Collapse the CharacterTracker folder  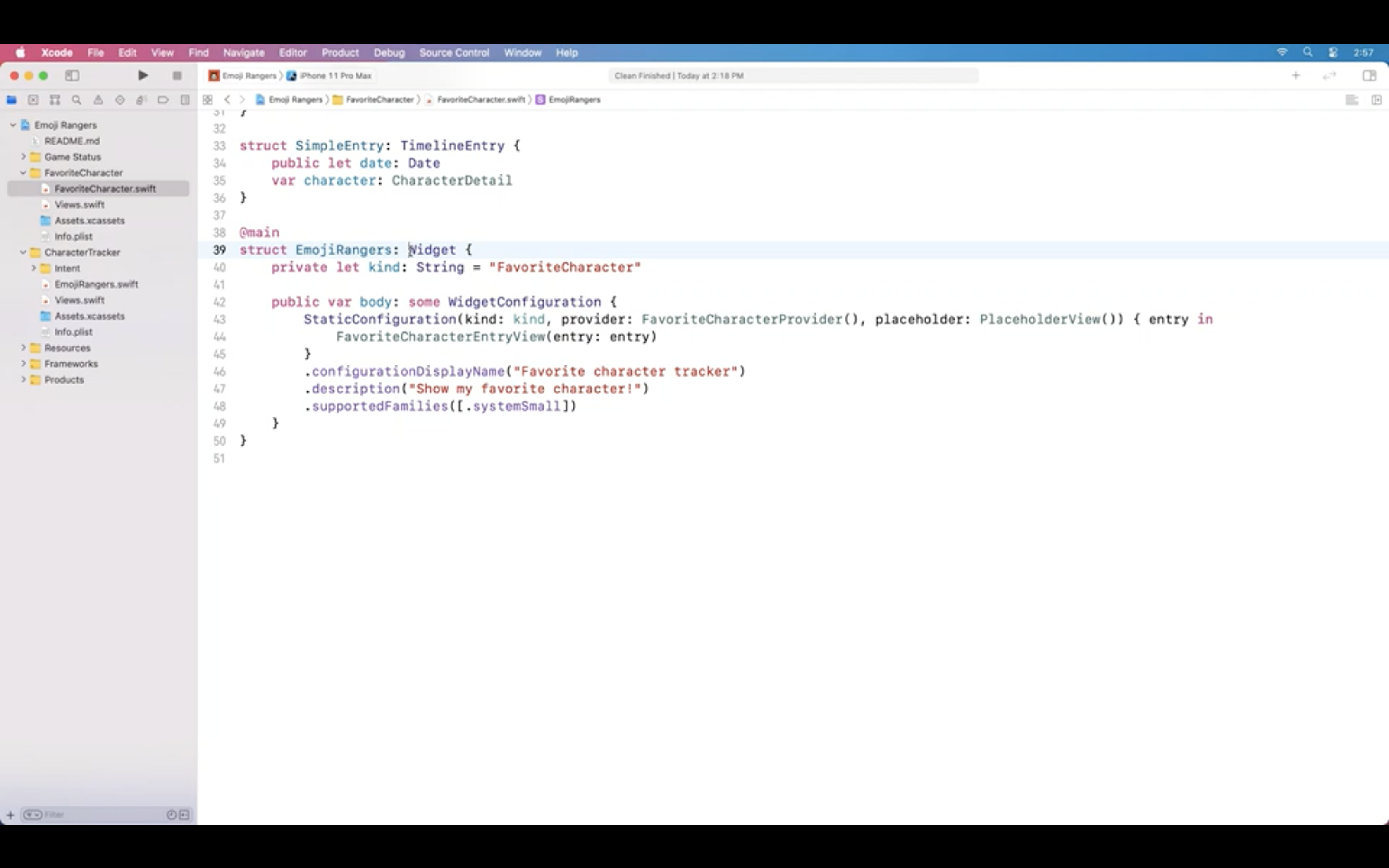(x=24, y=252)
